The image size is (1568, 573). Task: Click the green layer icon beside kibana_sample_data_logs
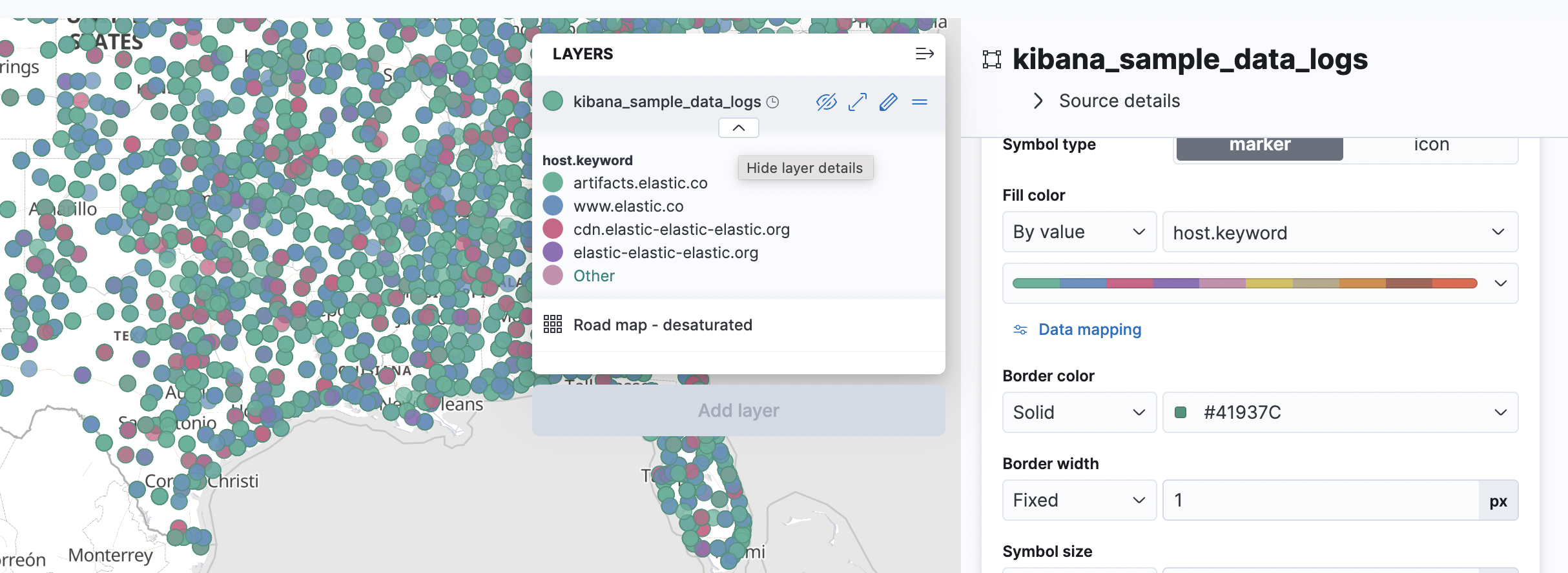553,101
